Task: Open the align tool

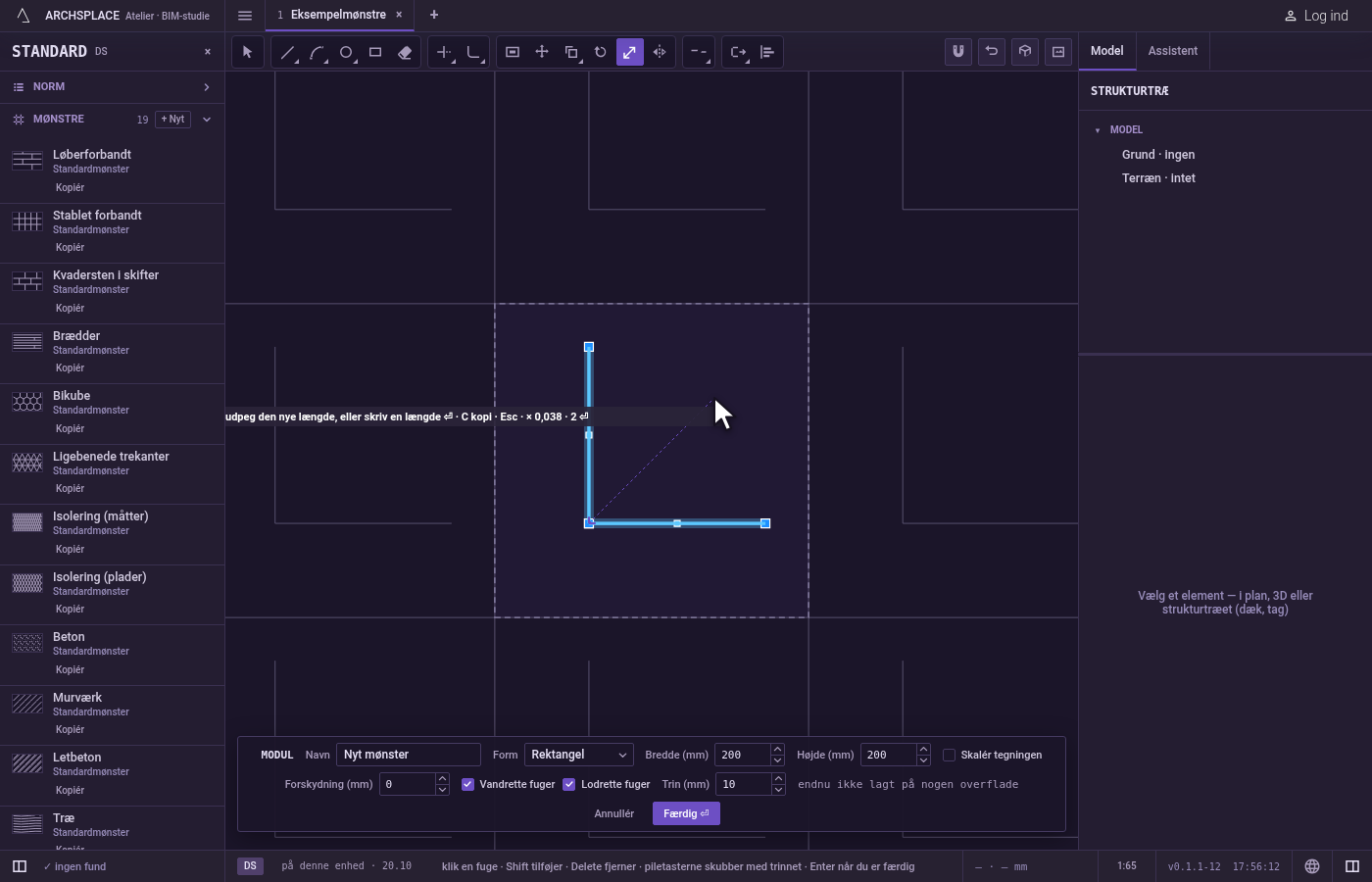Action: [x=767, y=52]
